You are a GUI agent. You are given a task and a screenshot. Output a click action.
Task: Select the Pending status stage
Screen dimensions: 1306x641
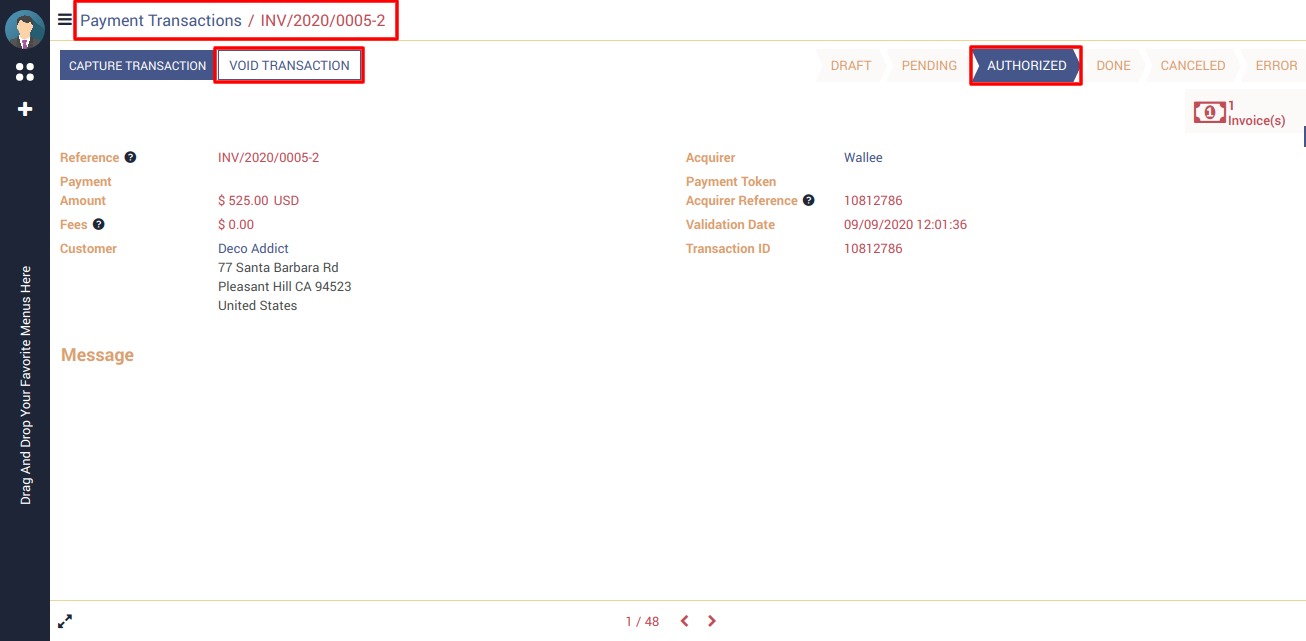tap(929, 66)
